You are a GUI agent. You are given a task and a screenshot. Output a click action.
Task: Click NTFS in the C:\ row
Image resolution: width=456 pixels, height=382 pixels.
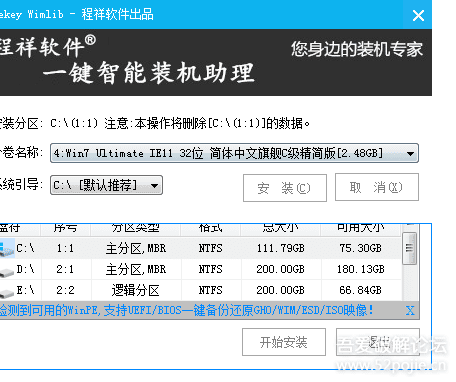(210, 248)
